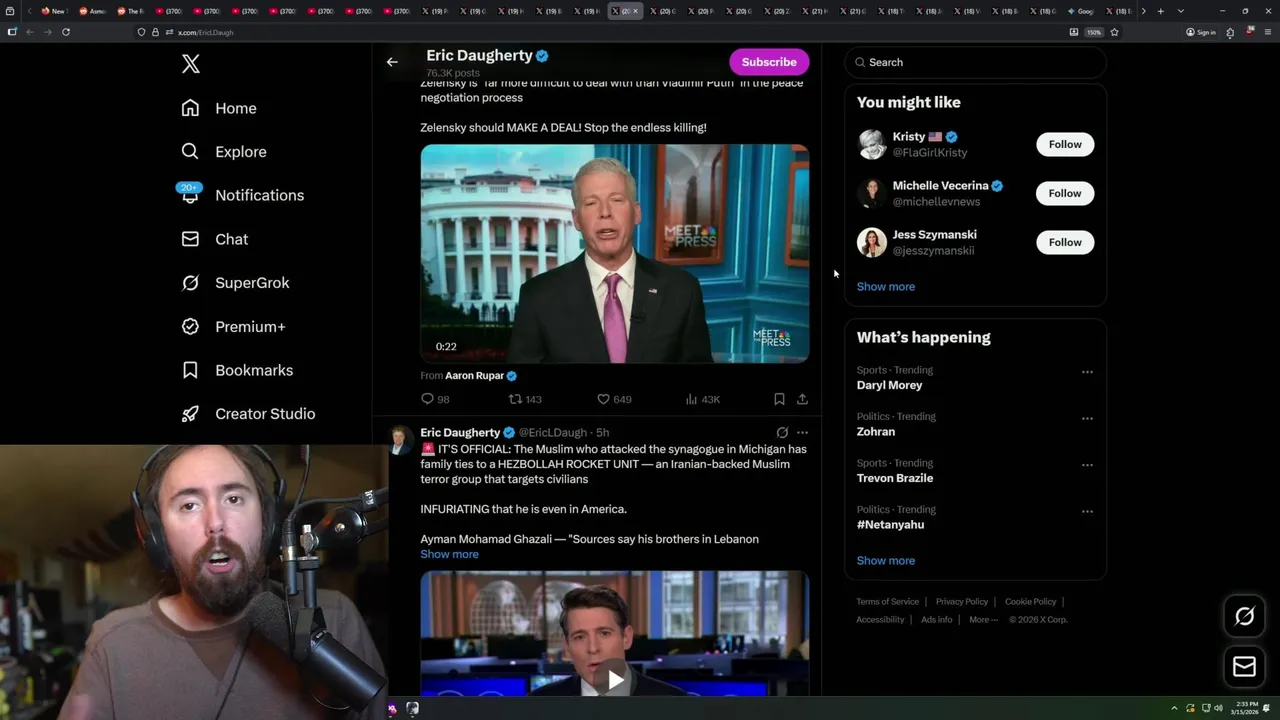View analytics of post with 43K views
Screen dimensions: 1280x720
[x=702, y=399]
